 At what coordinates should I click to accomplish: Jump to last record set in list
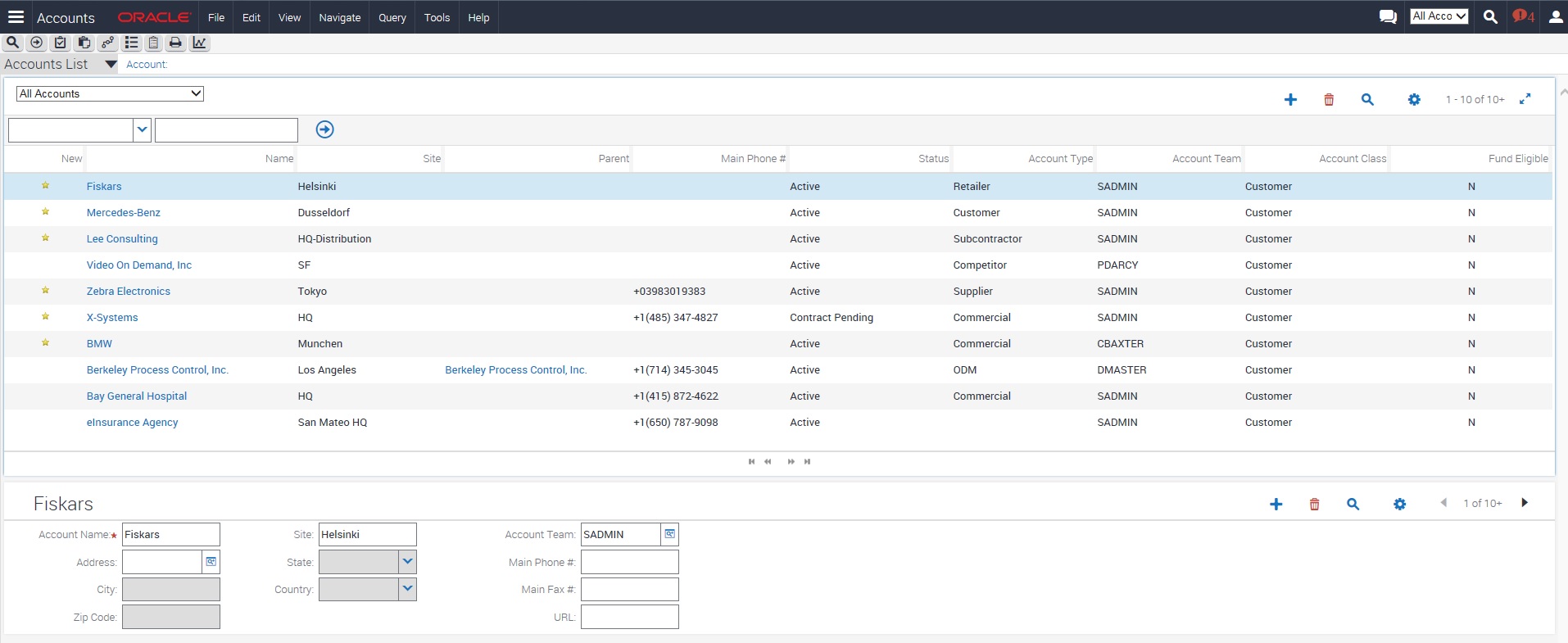point(807,461)
